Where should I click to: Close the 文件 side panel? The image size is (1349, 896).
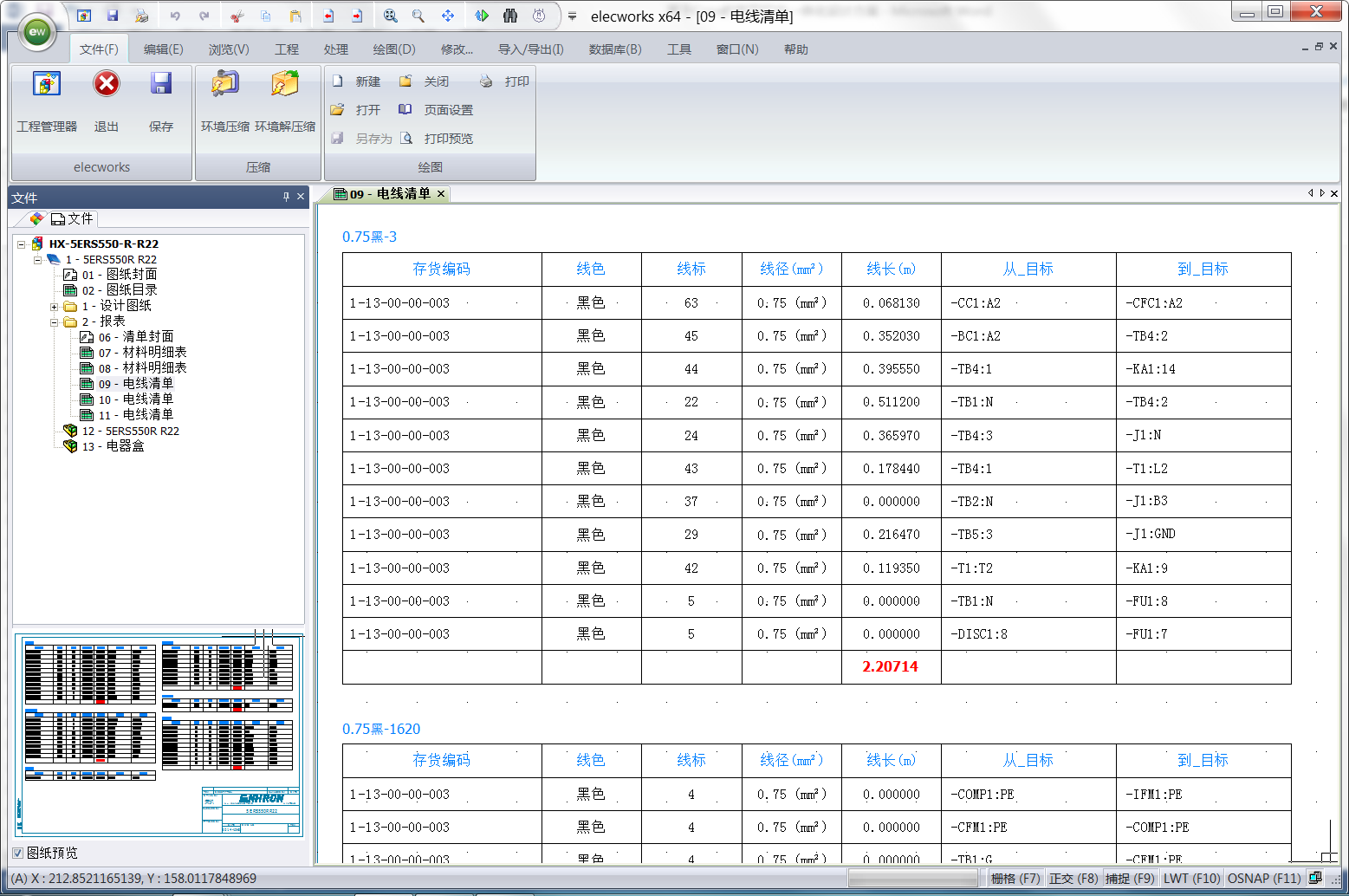(x=301, y=197)
